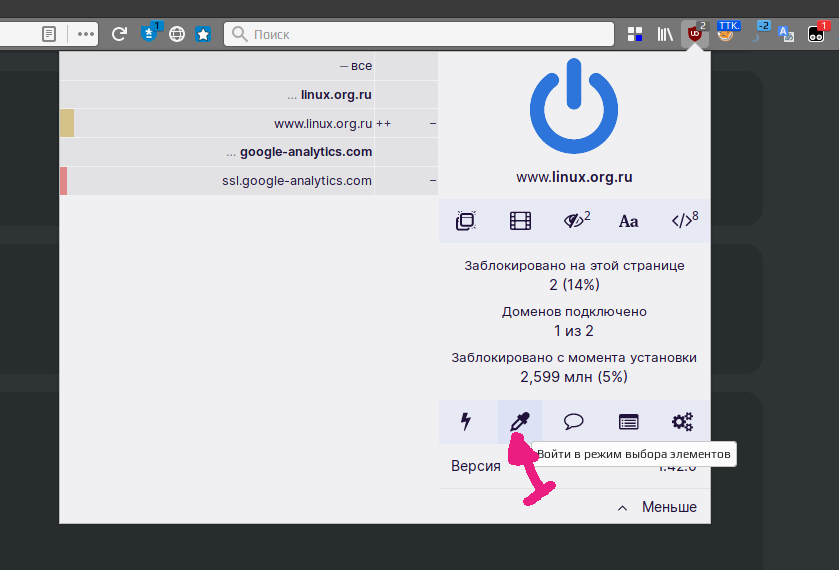Click the four-squares containers toolbar icon
The width and height of the screenshot is (839, 570).
point(635,34)
